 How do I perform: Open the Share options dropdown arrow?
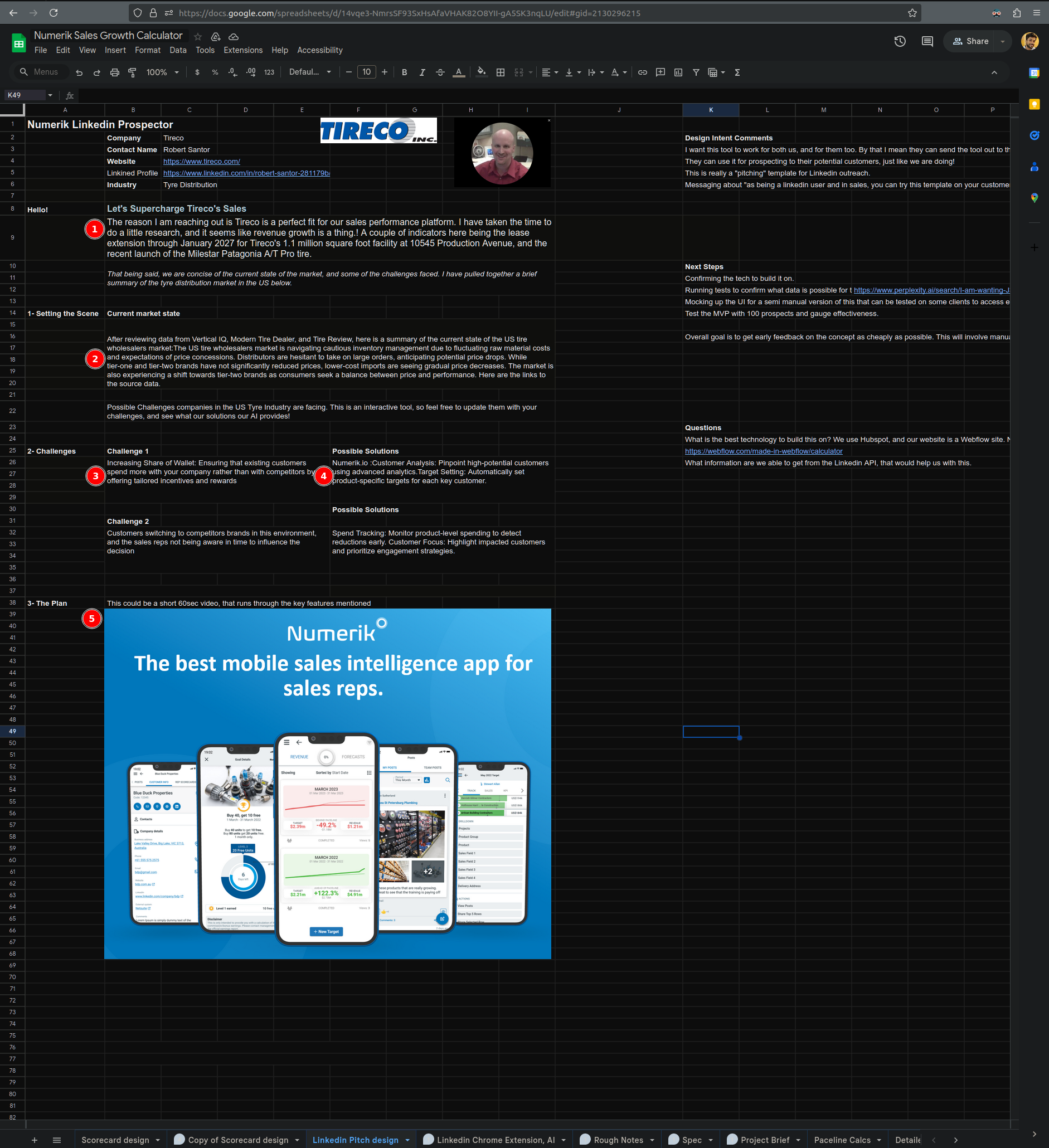point(1003,41)
